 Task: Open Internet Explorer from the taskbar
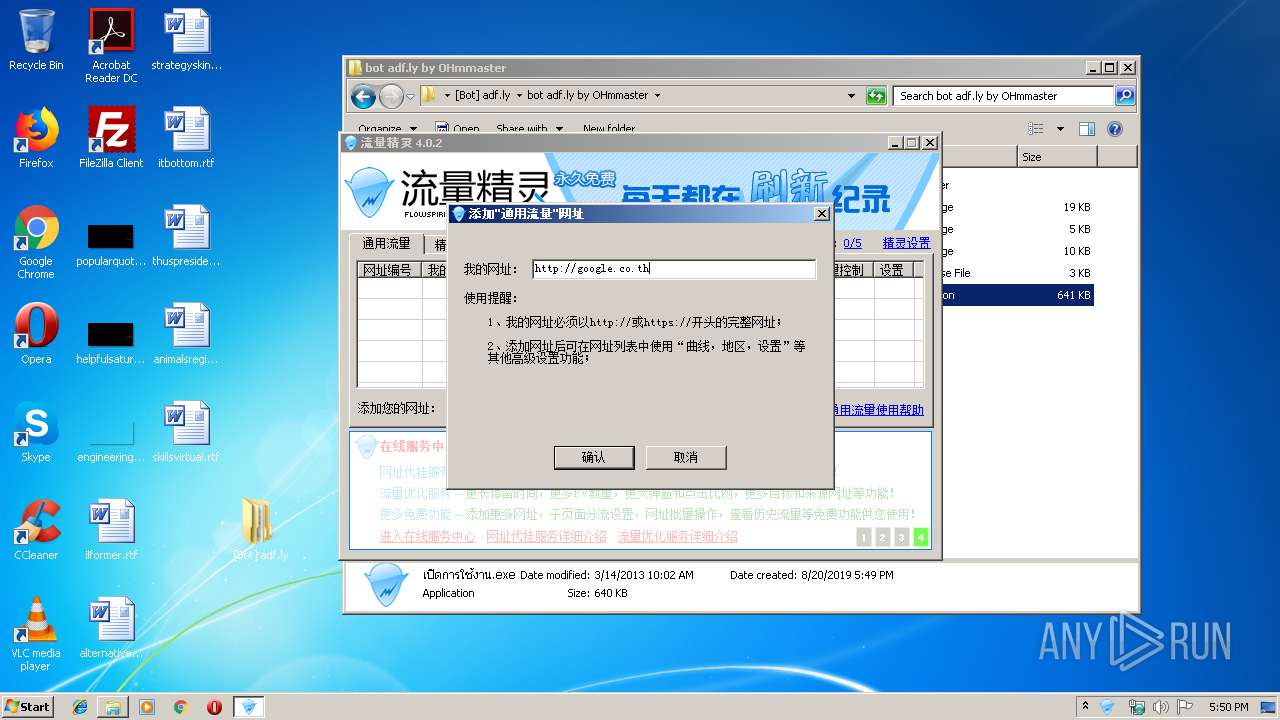tap(80, 707)
